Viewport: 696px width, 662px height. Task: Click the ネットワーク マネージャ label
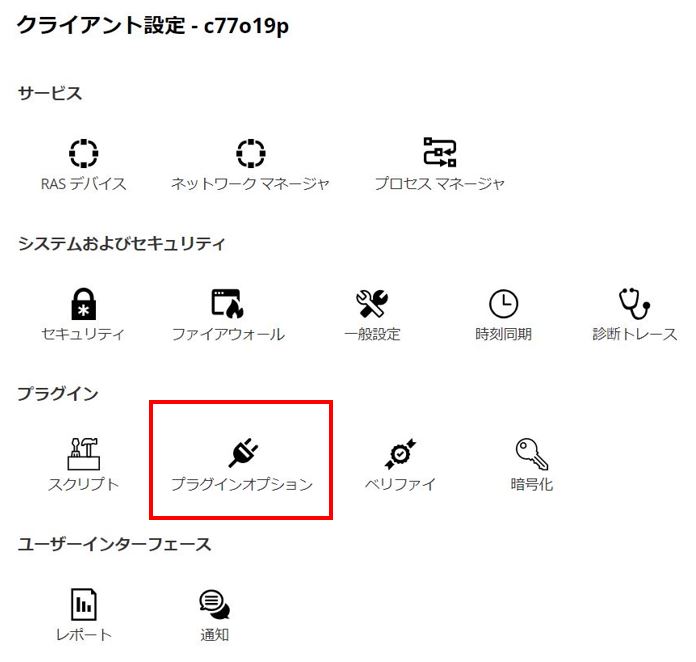[x=250, y=184]
